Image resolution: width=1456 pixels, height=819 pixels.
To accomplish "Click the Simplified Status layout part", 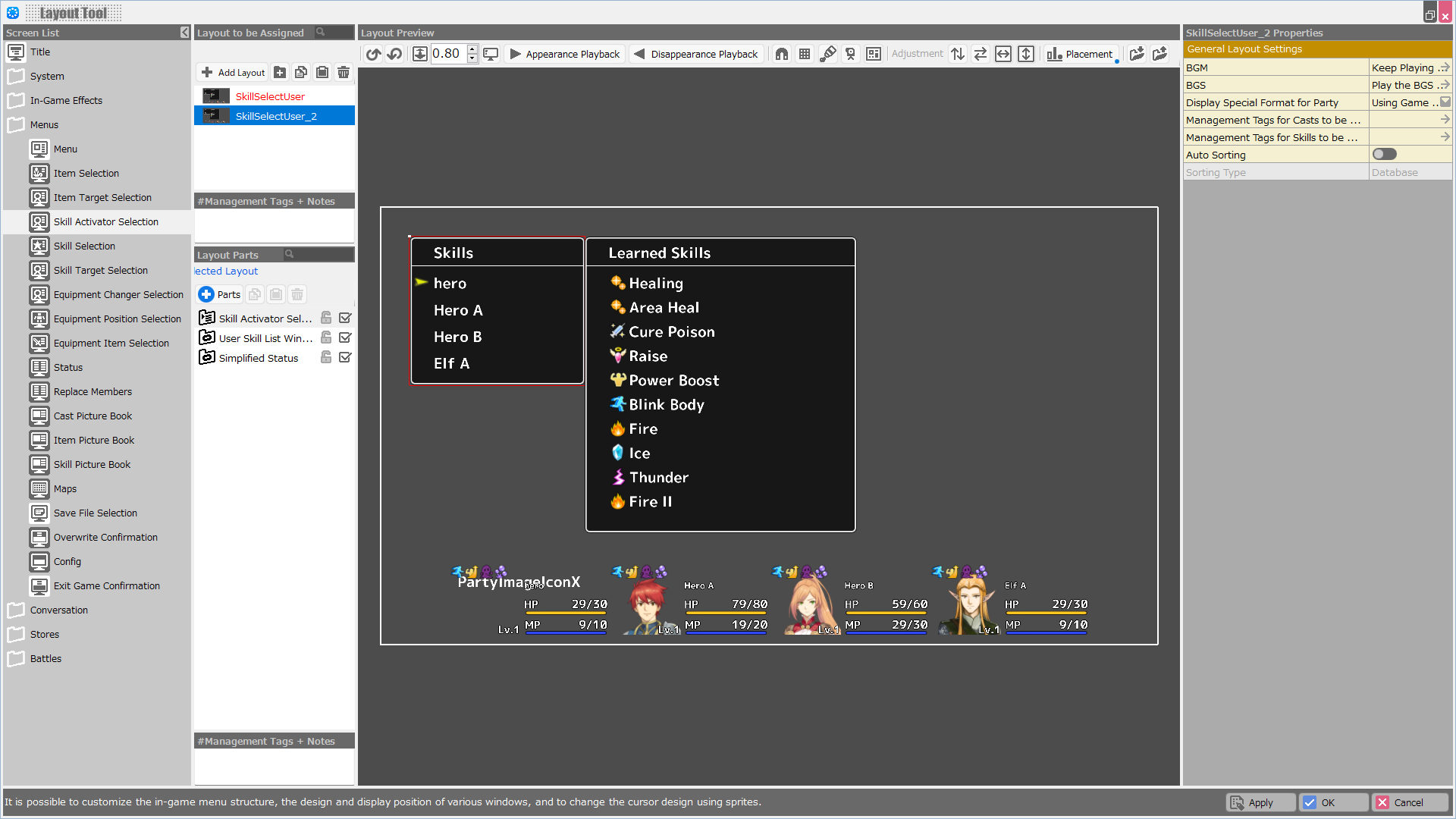I will click(256, 357).
